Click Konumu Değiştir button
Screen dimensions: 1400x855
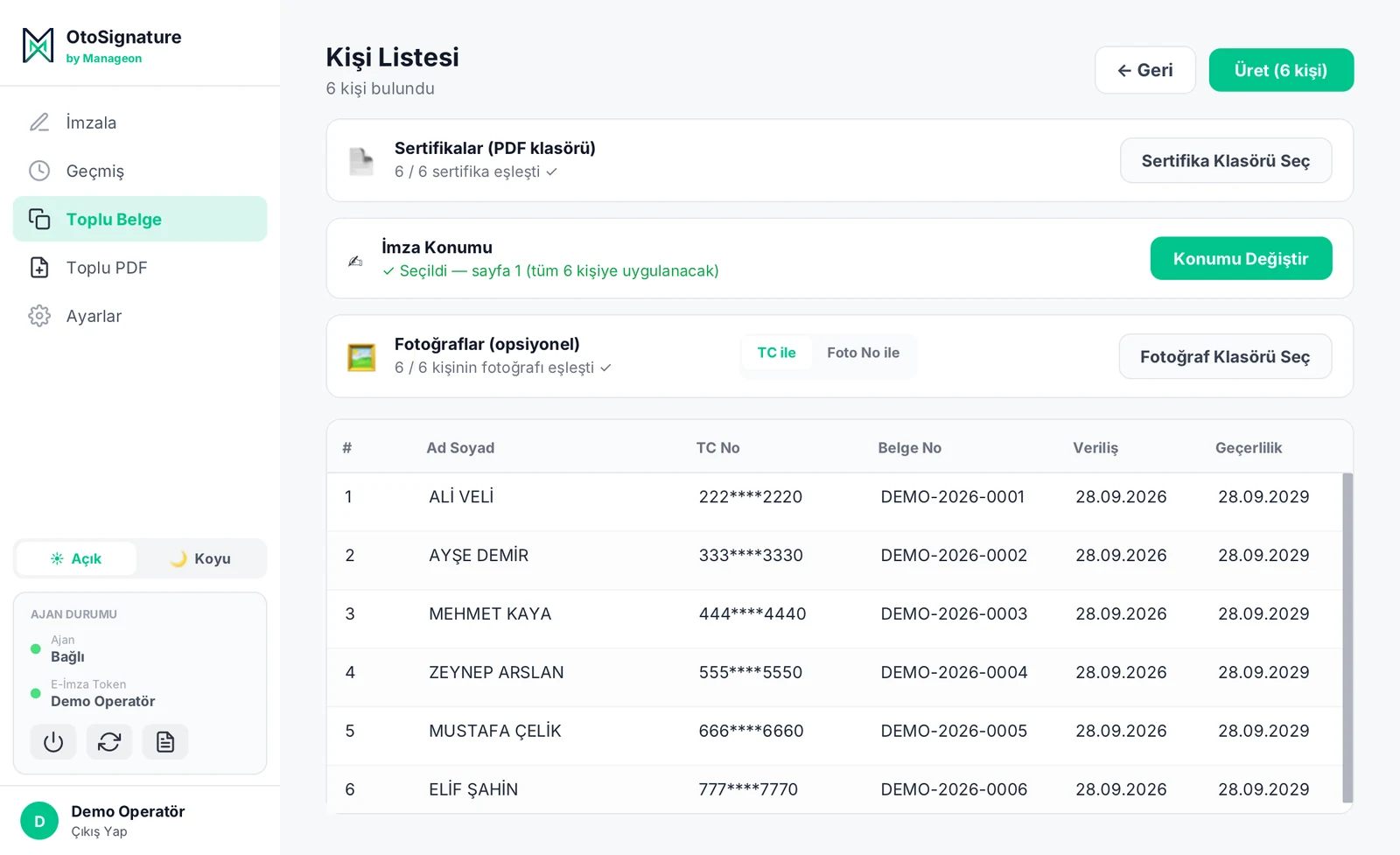[x=1241, y=258]
